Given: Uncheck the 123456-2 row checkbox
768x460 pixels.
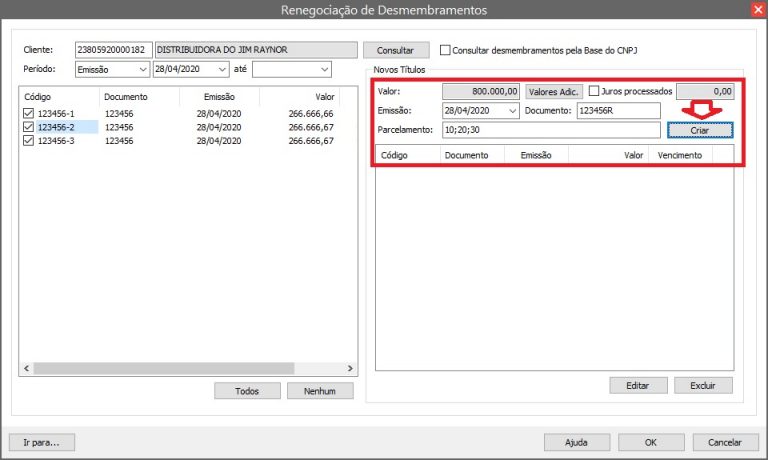Looking at the screenshot, I should point(28,127).
